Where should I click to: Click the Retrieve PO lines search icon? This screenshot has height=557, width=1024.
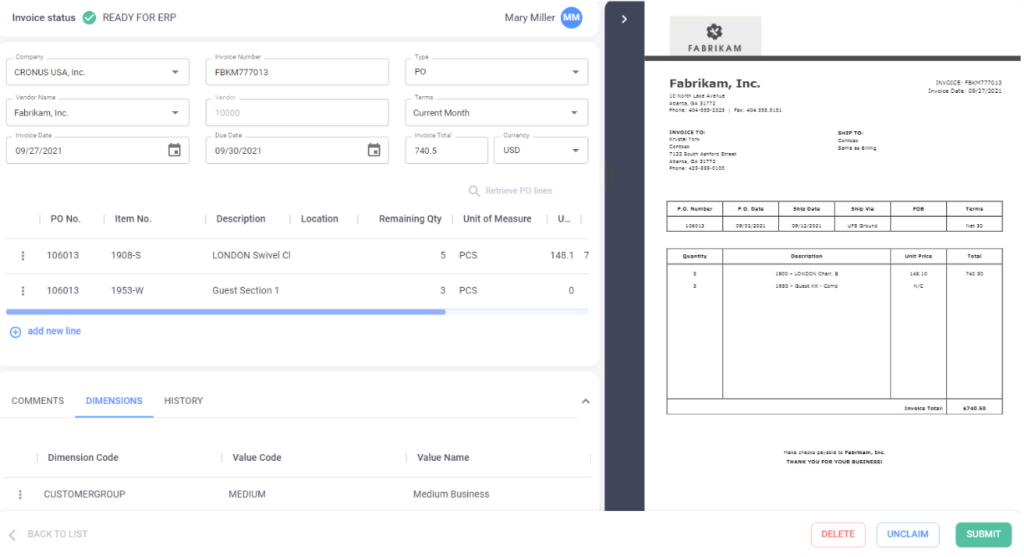click(474, 191)
